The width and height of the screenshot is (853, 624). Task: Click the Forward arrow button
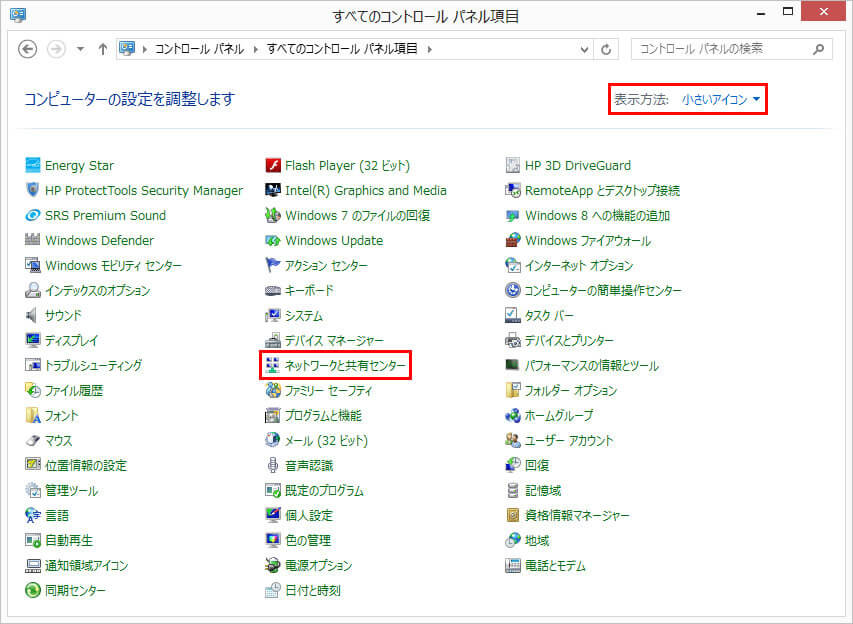click(56, 49)
